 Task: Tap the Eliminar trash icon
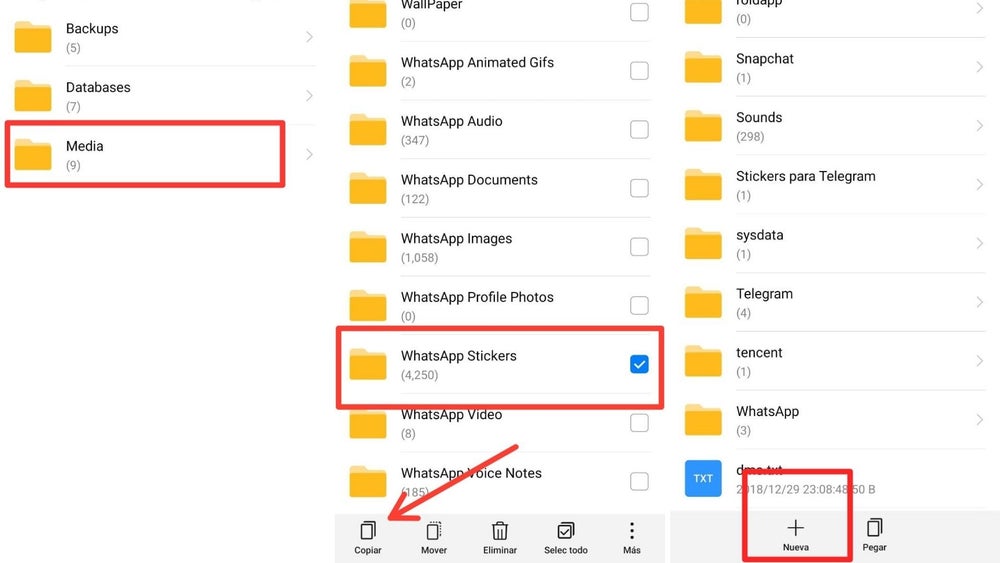click(x=500, y=531)
